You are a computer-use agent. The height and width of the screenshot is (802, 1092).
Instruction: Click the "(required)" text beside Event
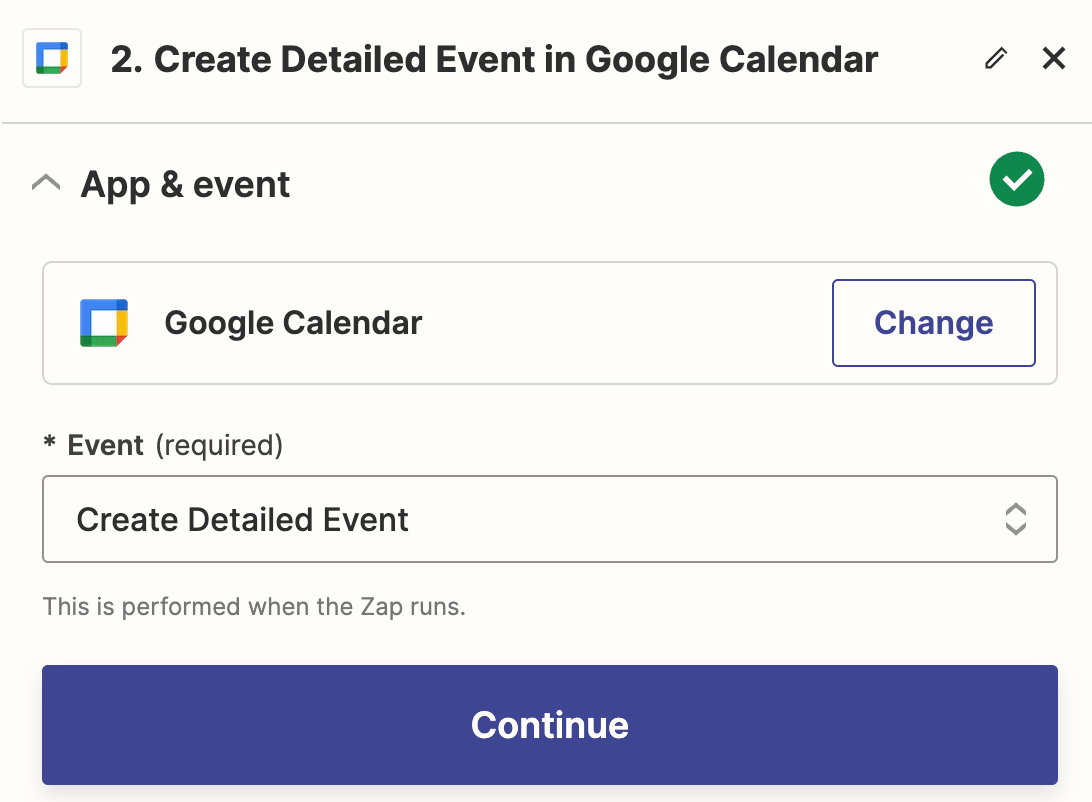(x=219, y=445)
